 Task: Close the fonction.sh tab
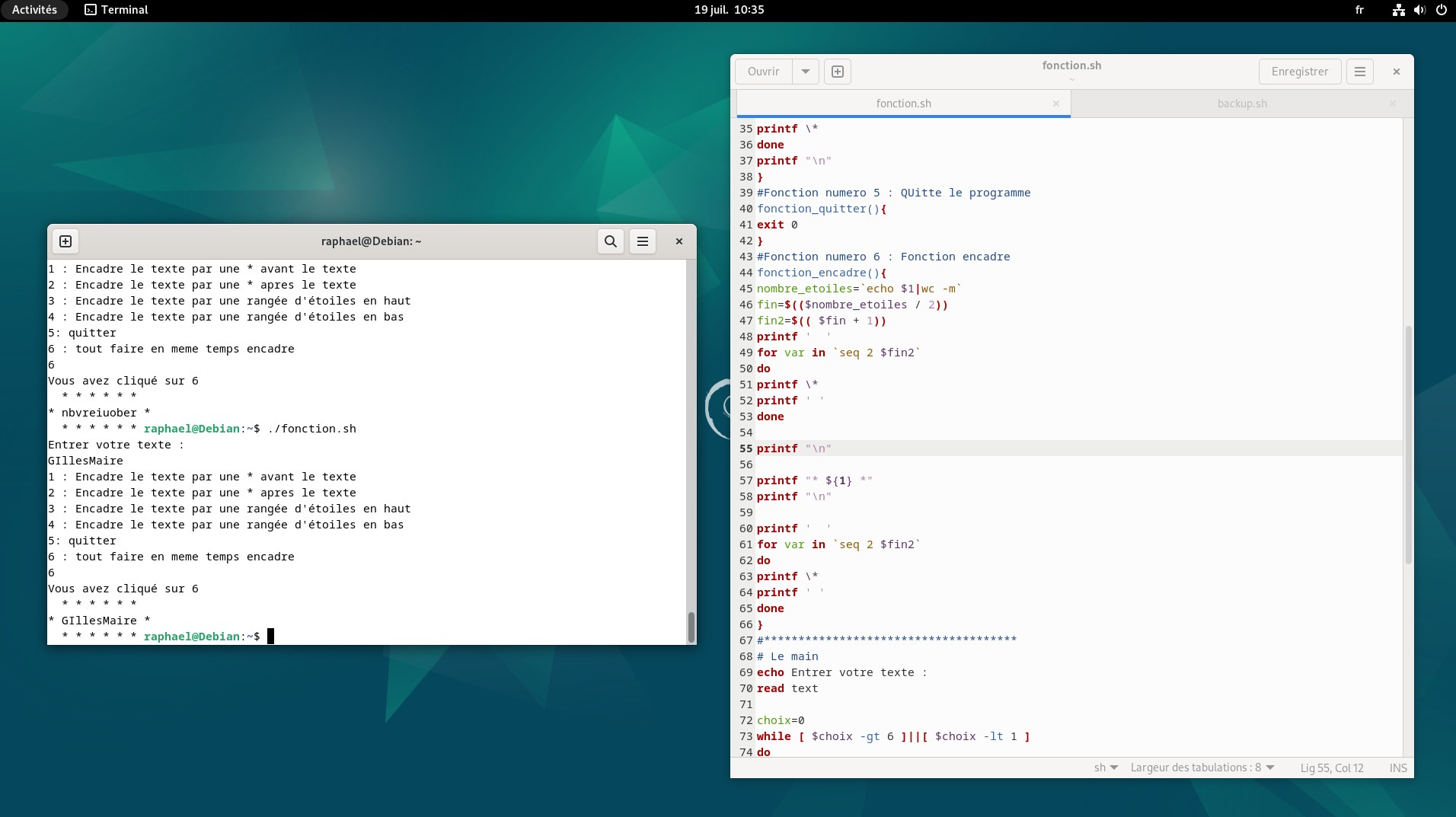click(x=1056, y=104)
